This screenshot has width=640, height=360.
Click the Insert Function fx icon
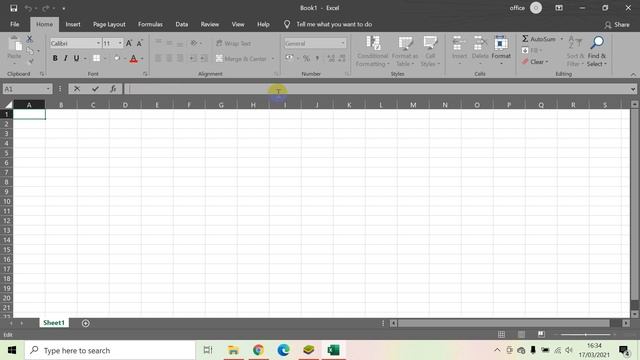coord(113,89)
